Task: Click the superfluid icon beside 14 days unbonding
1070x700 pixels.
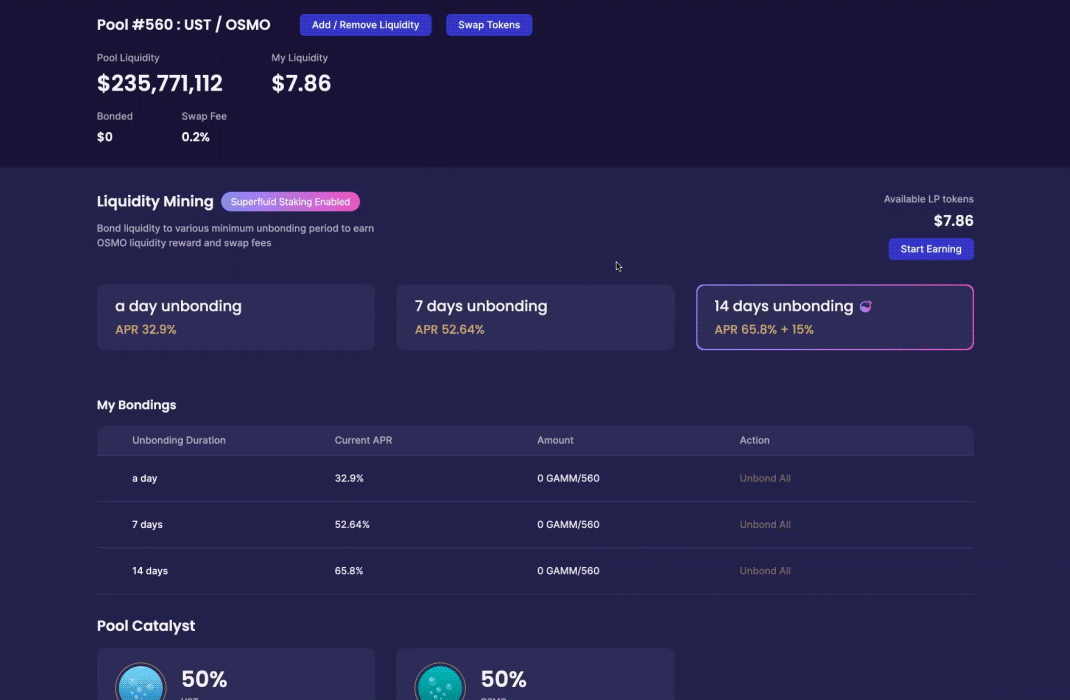Action: pos(865,306)
